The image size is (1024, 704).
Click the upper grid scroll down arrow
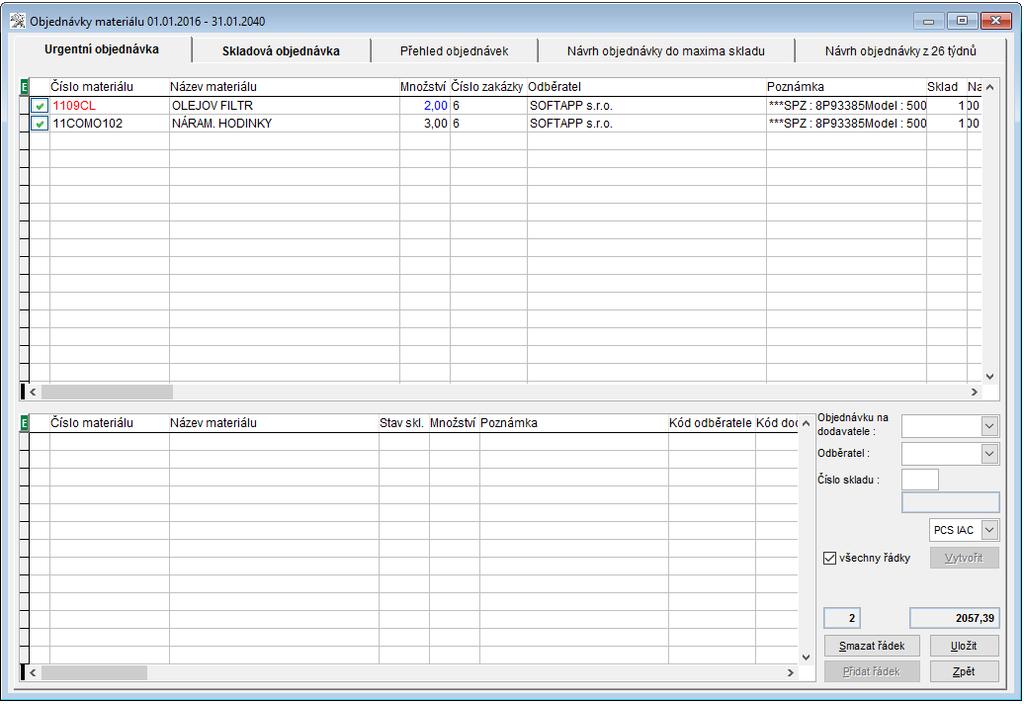[x=989, y=376]
